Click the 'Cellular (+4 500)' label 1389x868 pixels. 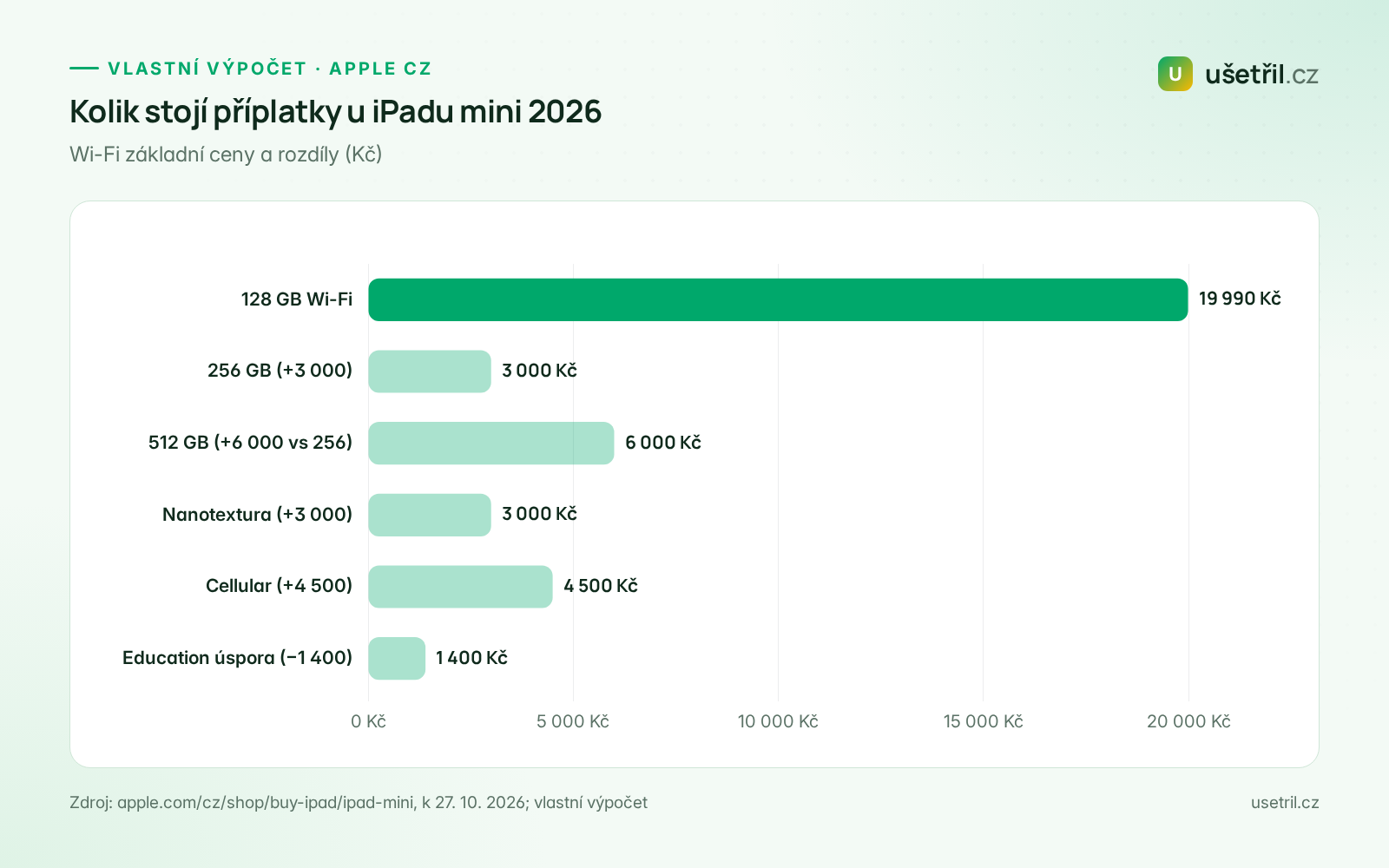tap(279, 586)
